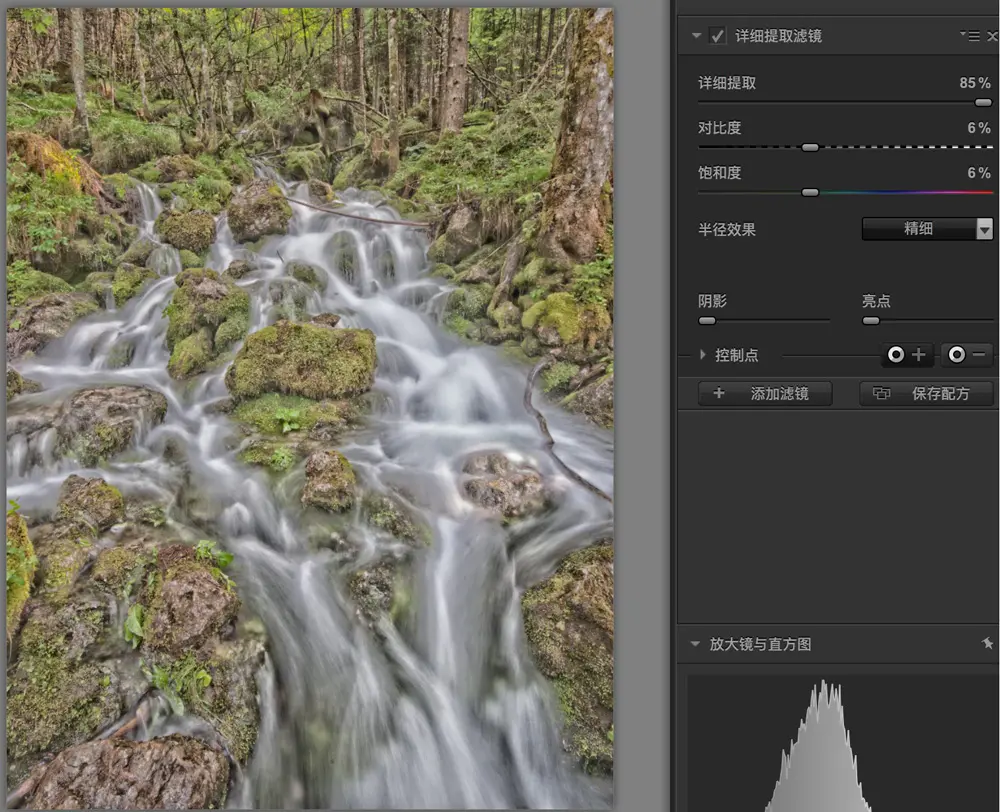Click the 保存配方 button
1000x812 pixels.
[x=926, y=394]
